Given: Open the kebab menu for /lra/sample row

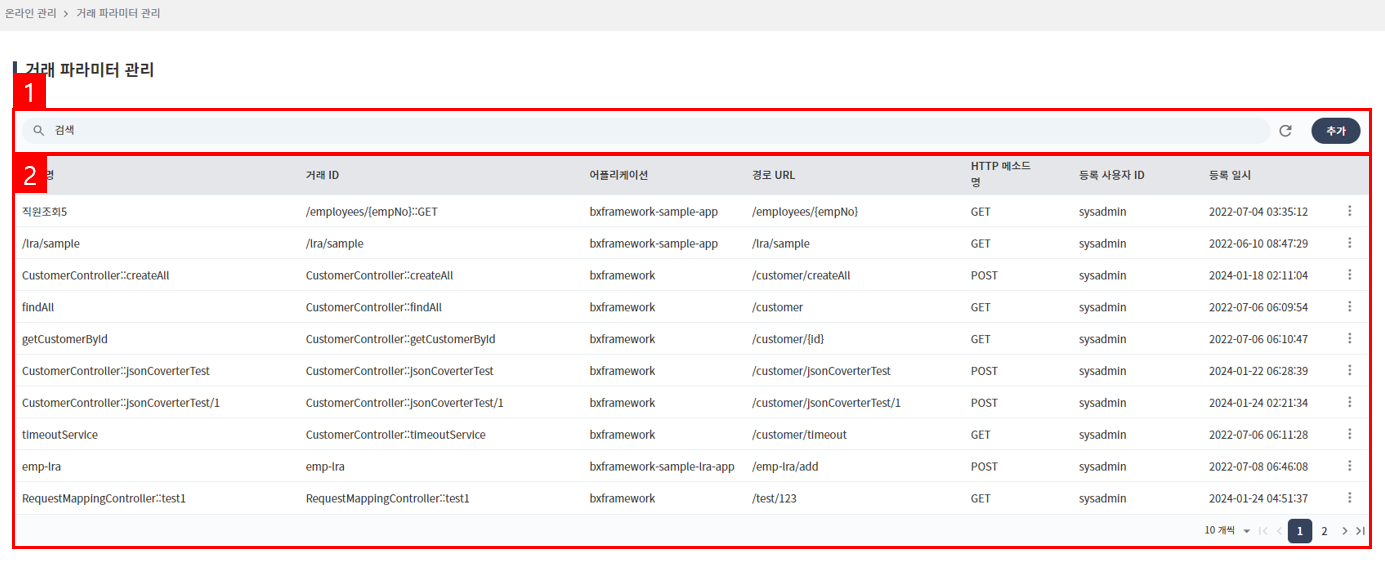Looking at the screenshot, I should coord(1349,243).
